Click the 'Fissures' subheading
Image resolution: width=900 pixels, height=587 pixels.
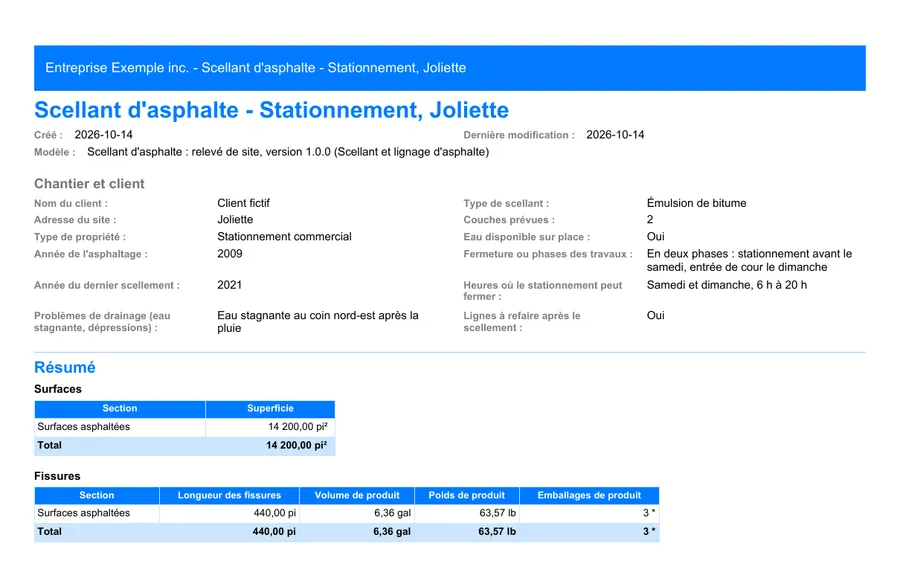click(57, 476)
